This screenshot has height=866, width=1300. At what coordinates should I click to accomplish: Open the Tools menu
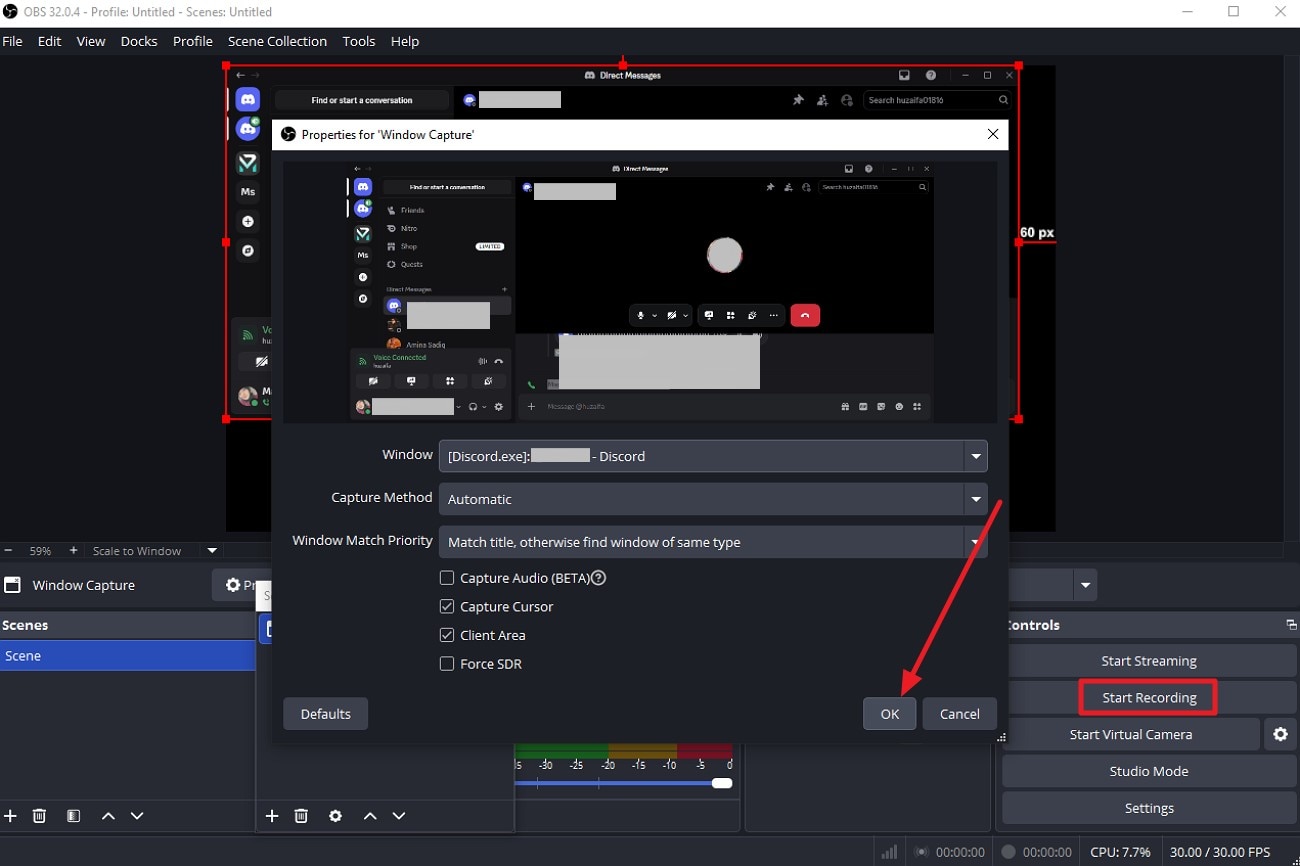tap(358, 41)
